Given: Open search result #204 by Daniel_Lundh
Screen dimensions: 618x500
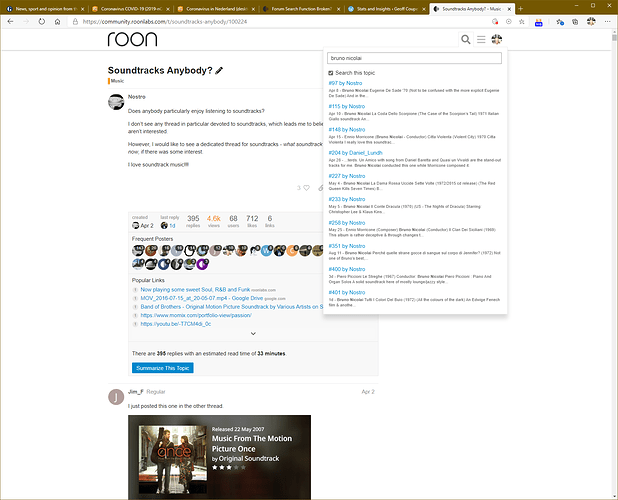Looking at the screenshot, I should click(356, 153).
